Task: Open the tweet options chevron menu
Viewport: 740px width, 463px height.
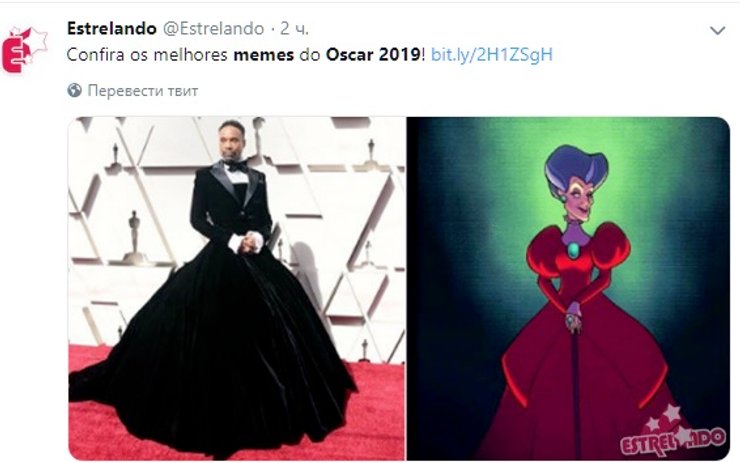Action: [716, 31]
